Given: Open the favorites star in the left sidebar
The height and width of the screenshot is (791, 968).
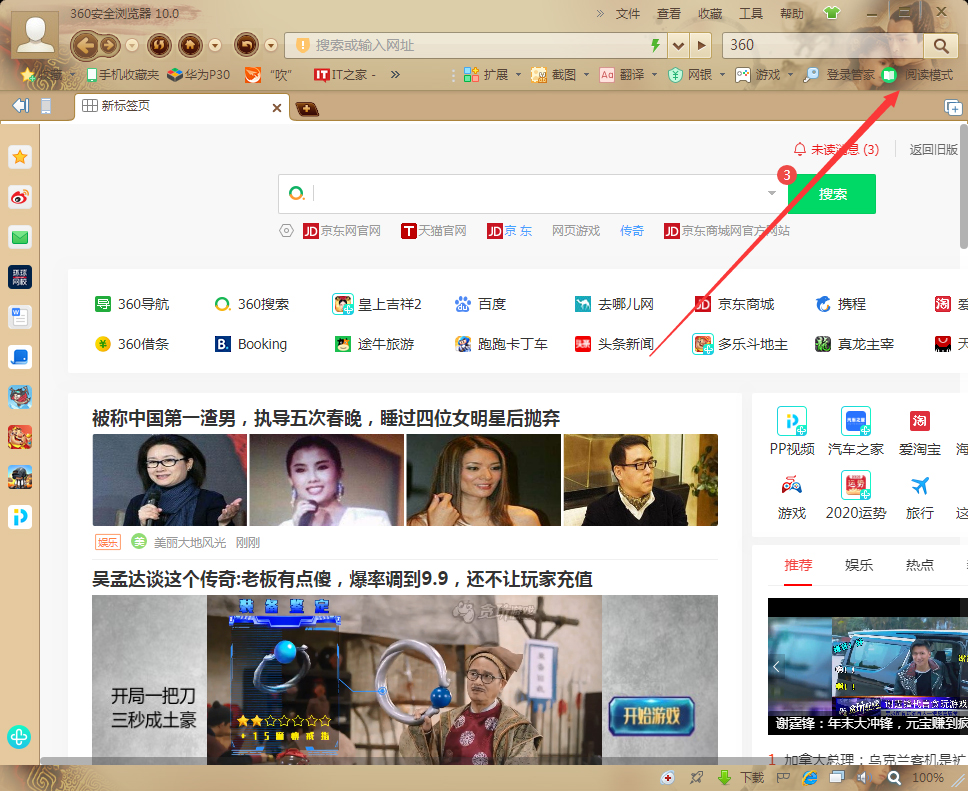Looking at the screenshot, I should (20, 157).
